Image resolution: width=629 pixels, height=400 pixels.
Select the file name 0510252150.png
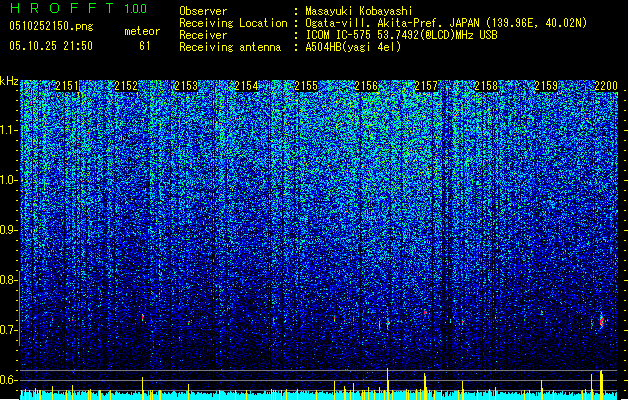point(51,26)
